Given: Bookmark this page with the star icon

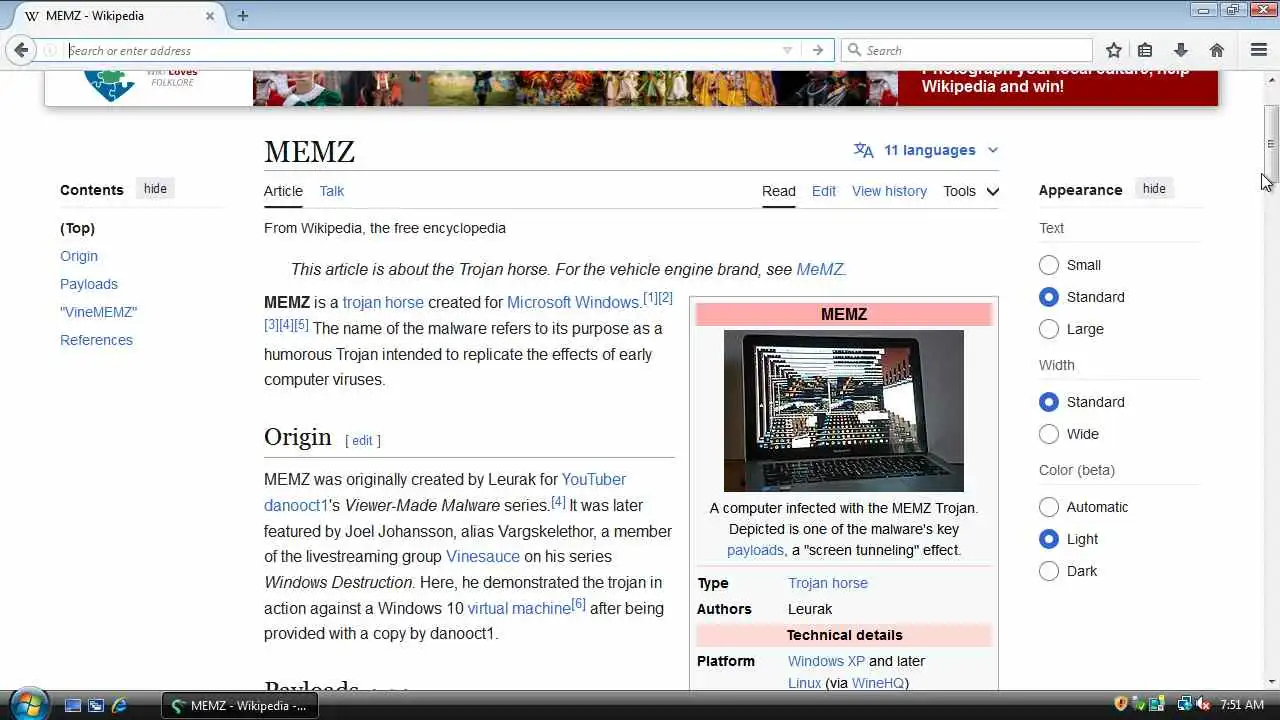Looking at the screenshot, I should point(1114,50).
